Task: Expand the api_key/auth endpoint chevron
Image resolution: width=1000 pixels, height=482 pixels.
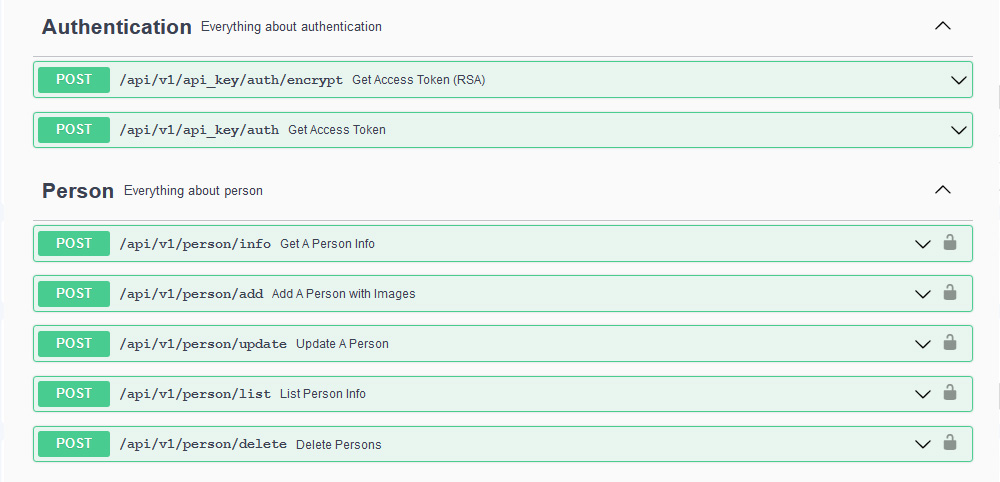Action: (x=959, y=130)
